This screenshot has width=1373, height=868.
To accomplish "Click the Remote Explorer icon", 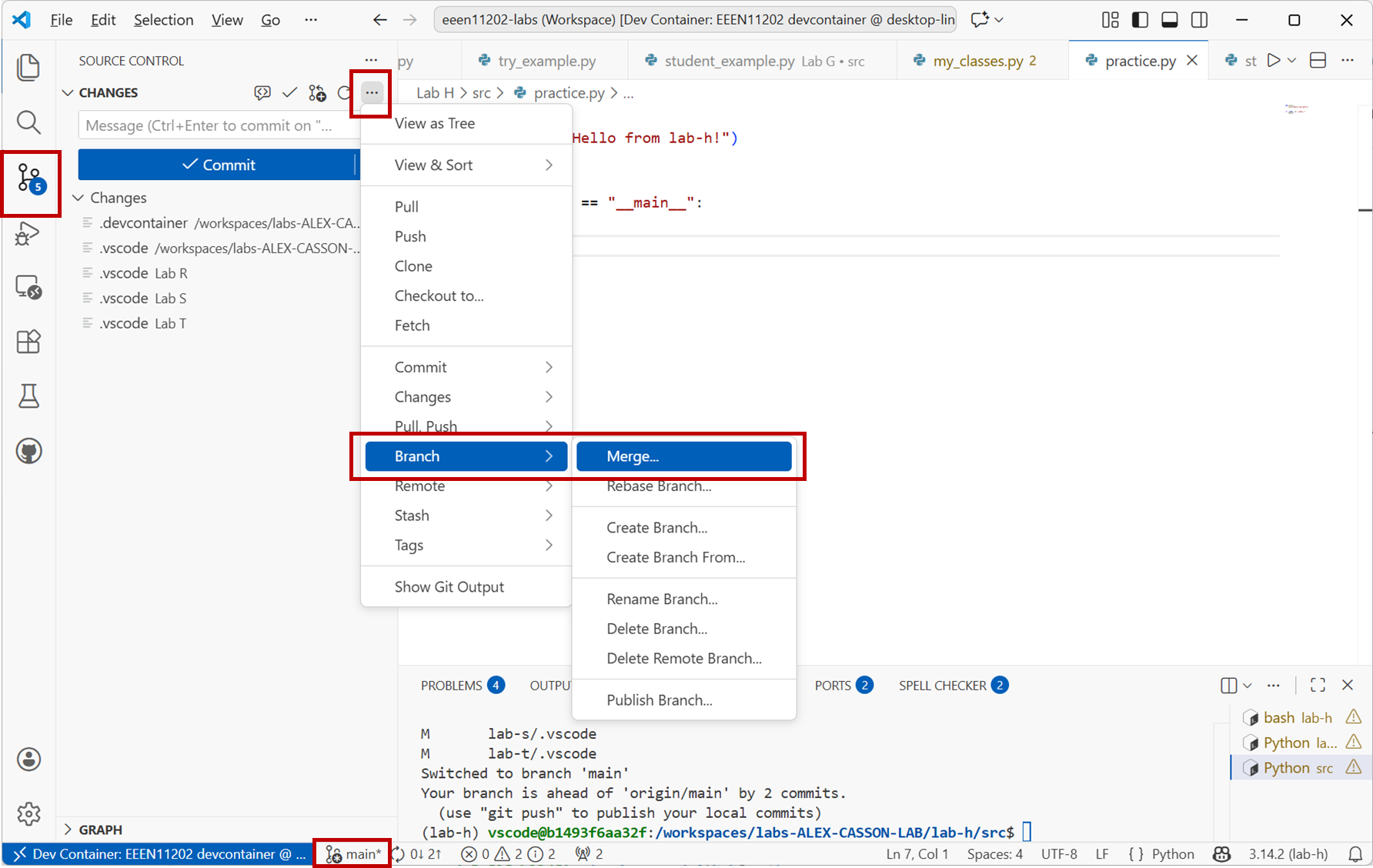I will click(x=28, y=288).
